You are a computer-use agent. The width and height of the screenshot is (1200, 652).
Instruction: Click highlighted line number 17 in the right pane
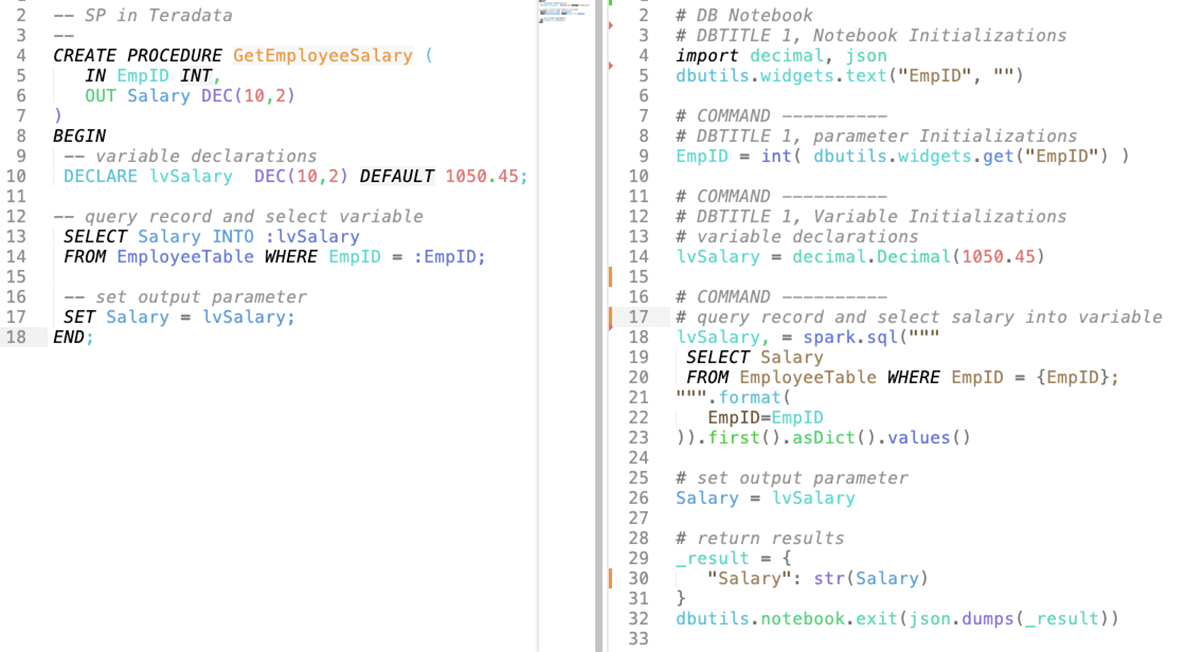coord(638,317)
